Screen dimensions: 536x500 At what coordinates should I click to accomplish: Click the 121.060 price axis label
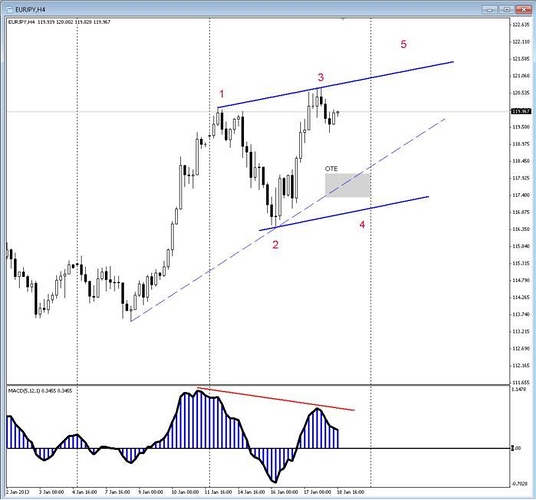coord(521,76)
